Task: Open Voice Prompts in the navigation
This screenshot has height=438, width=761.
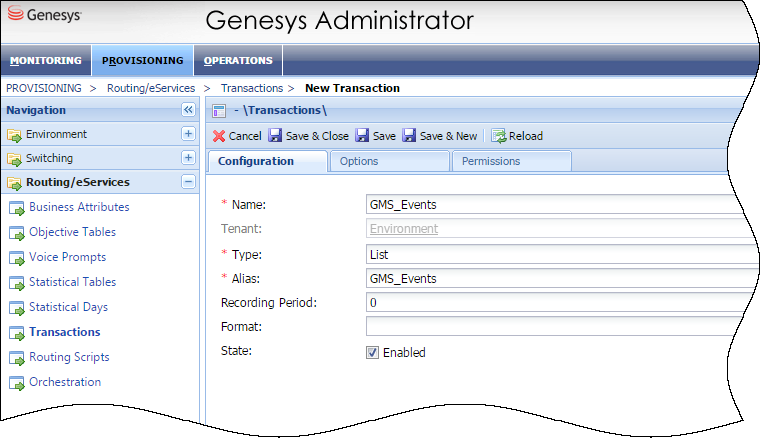Action: pyautogui.click(x=67, y=257)
